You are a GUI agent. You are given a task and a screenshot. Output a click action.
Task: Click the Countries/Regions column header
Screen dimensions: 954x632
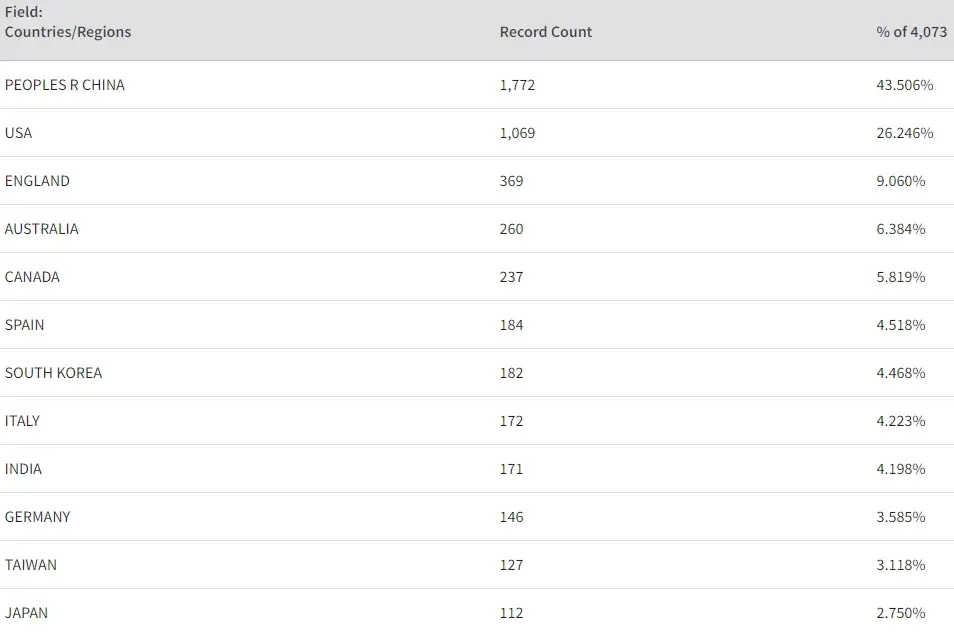point(68,32)
